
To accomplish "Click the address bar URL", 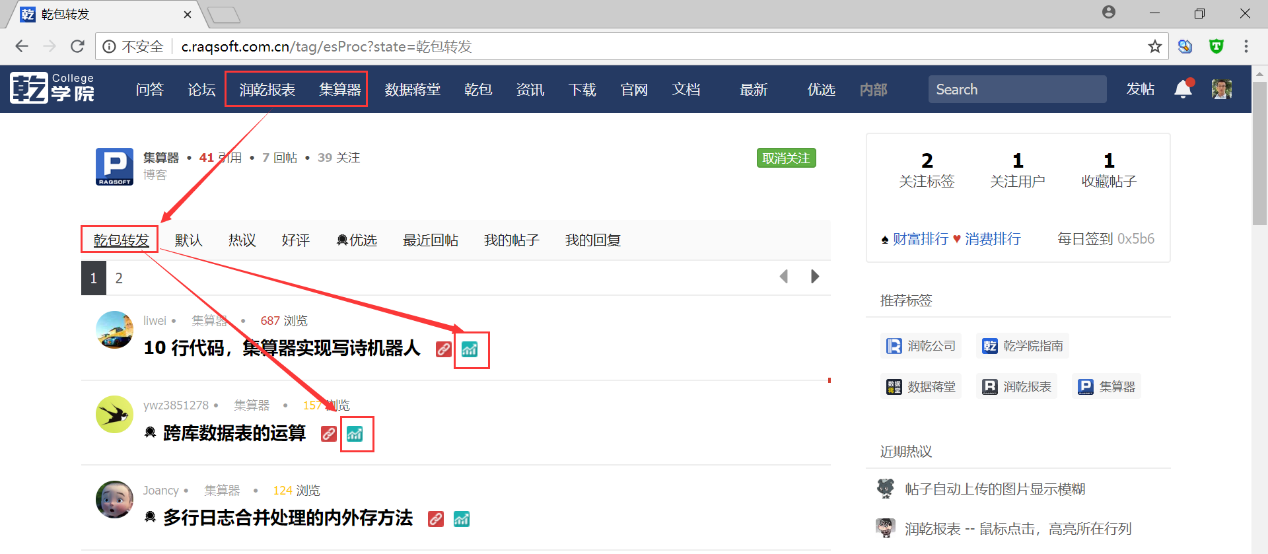I will pyautogui.click(x=326, y=46).
